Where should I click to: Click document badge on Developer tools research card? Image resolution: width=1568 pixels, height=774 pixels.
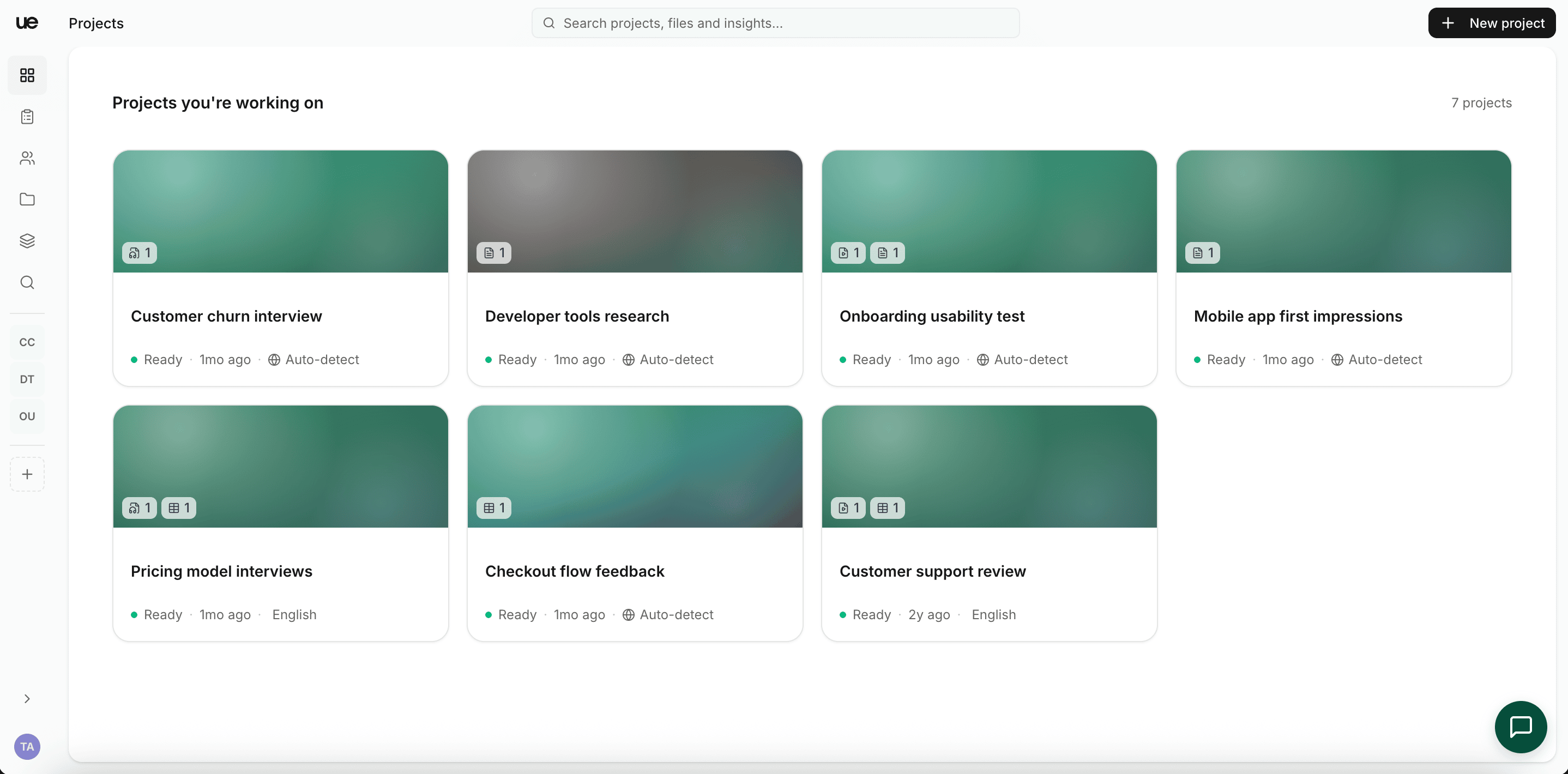coord(493,252)
